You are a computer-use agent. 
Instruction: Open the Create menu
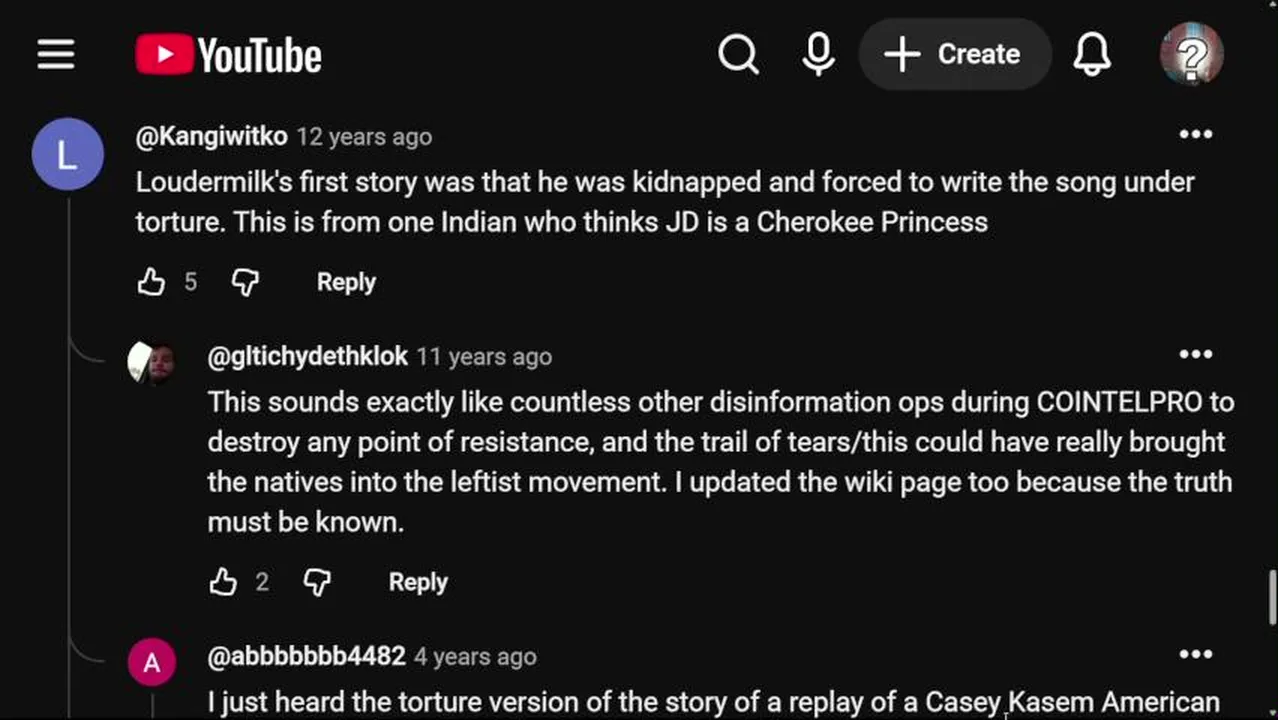954,54
